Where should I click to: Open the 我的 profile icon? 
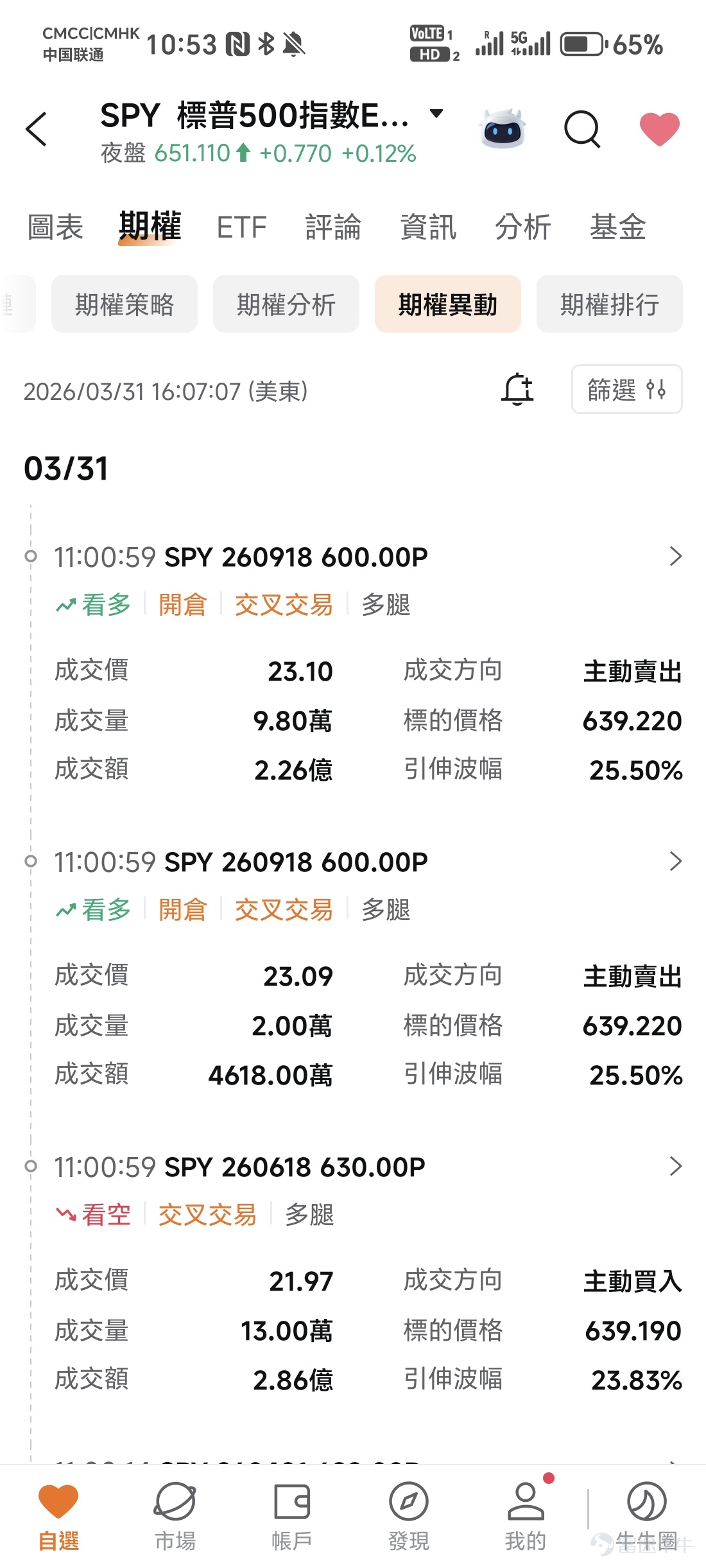[x=526, y=1501]
